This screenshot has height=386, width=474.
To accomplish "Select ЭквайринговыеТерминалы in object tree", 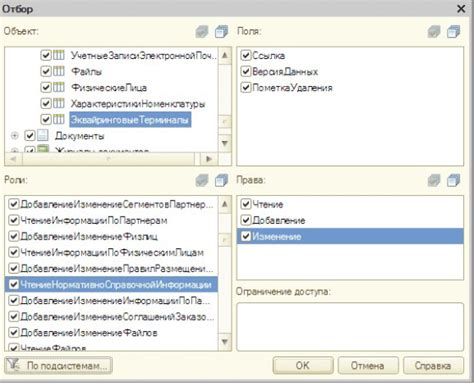I will [130, 120].
